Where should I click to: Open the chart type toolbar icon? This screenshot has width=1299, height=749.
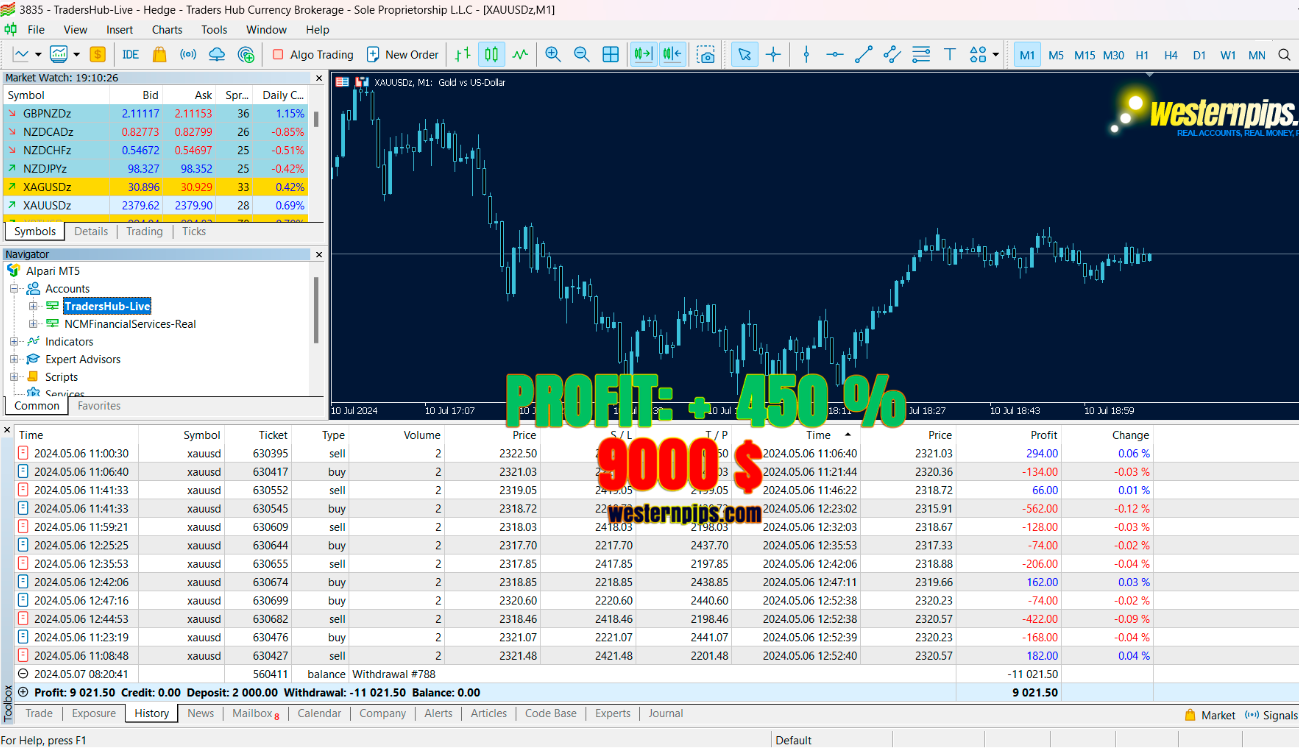(21, 54)
